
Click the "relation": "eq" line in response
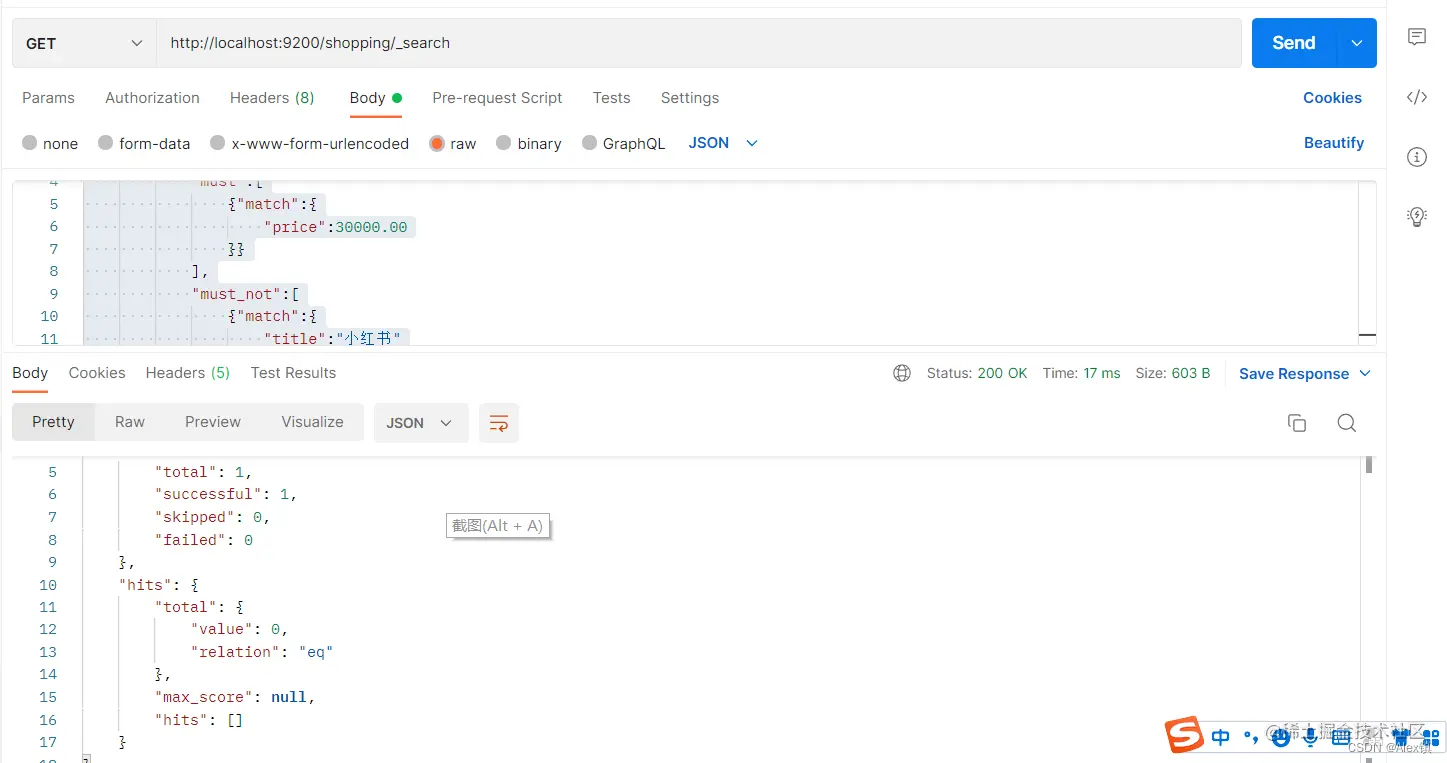262,652
